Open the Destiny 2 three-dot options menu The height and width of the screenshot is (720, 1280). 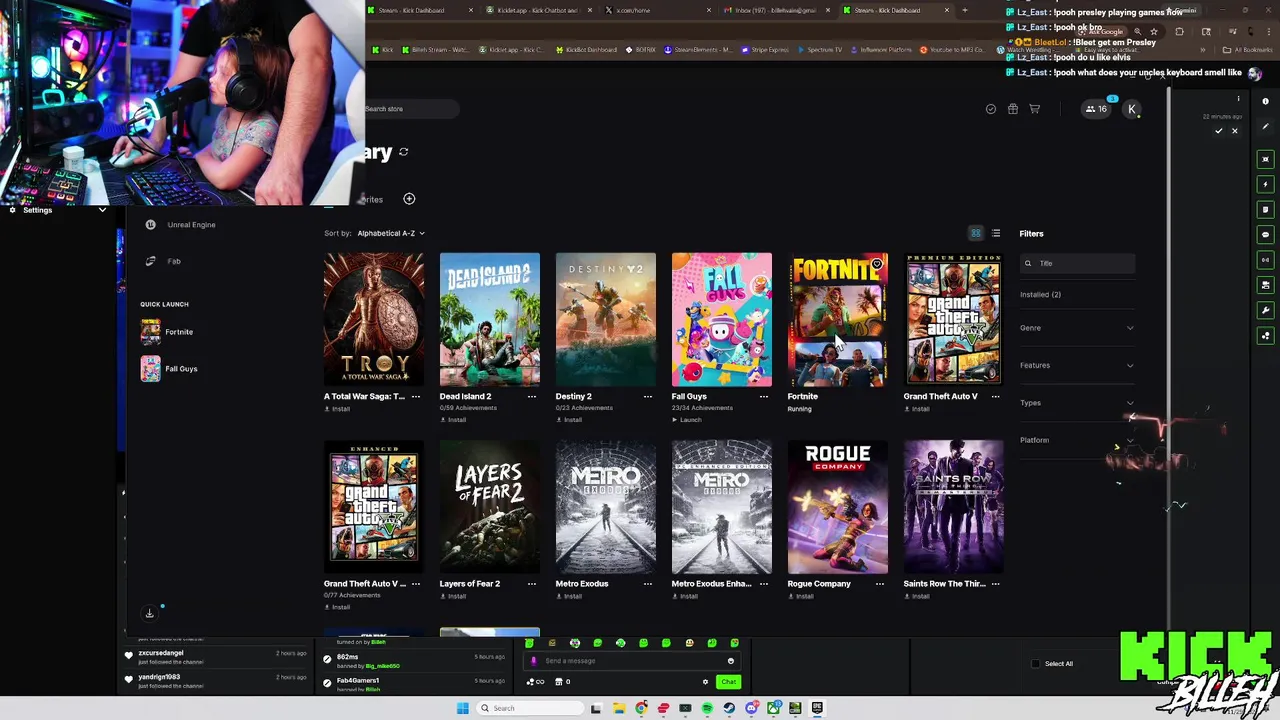click(x=647, y=396)
